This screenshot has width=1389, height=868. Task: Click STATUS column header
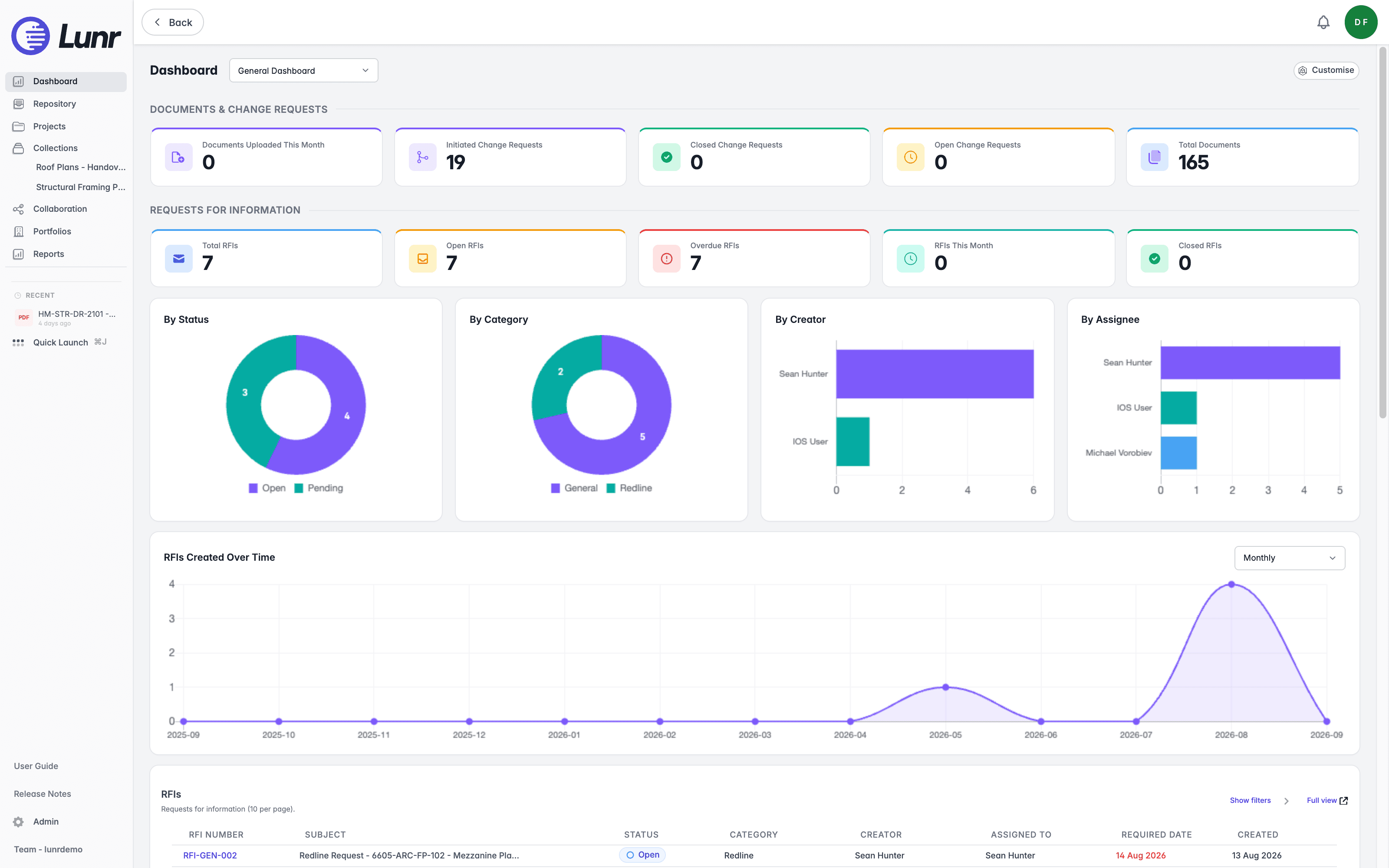(x=641, y=835)
